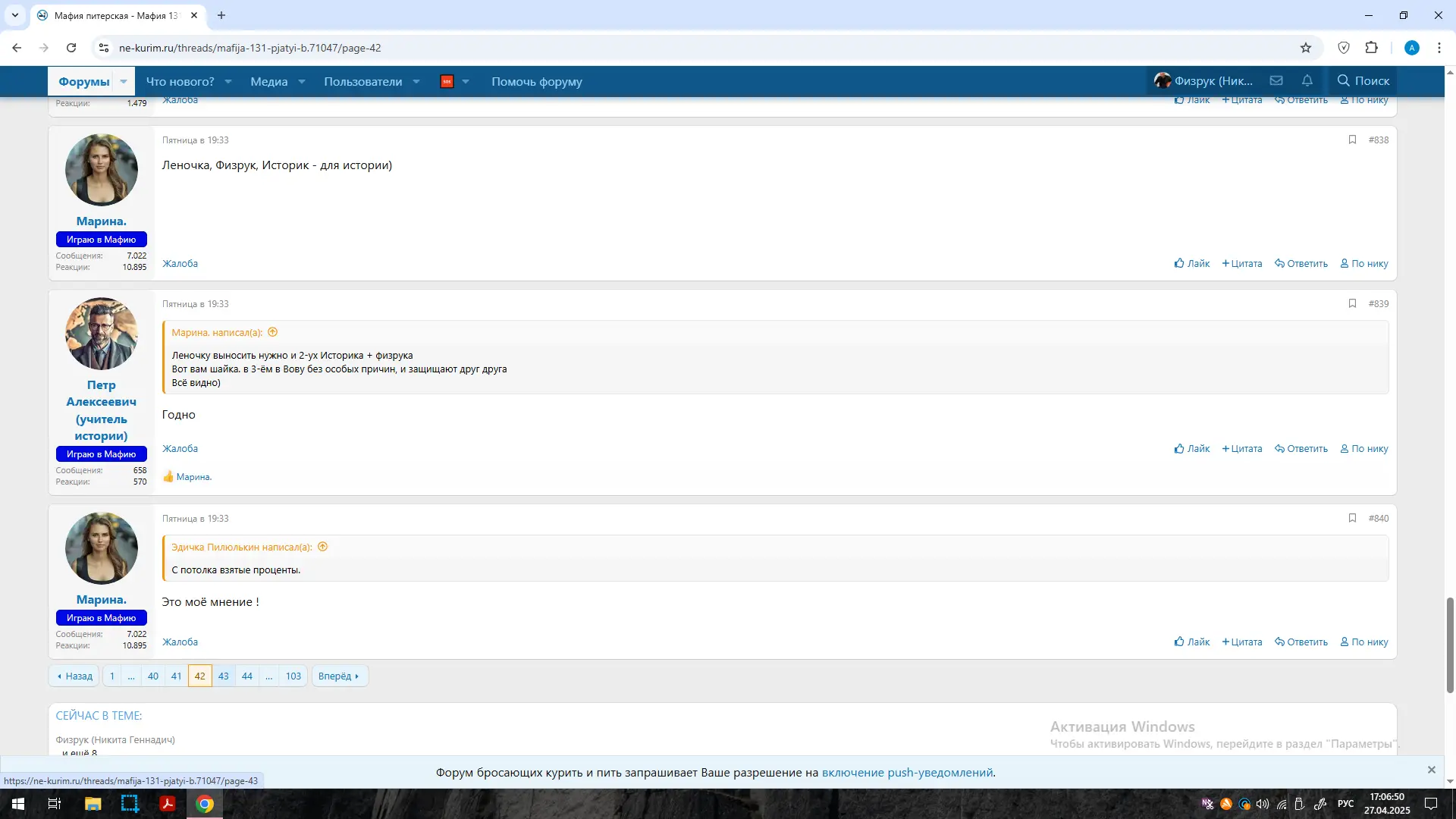Toggle the bookmark on post #840
The image size is (1456, 819).
point(1352,518)
